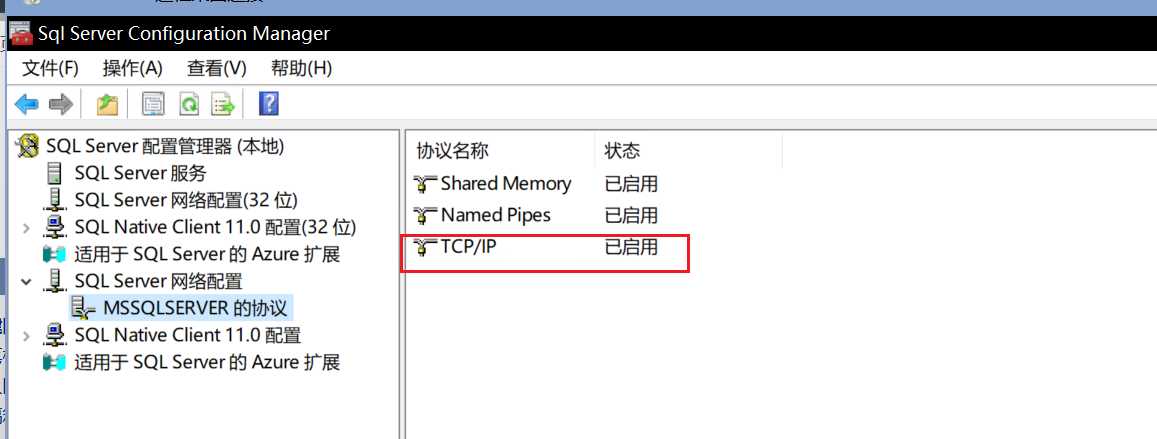
Task: Select SQL Native Client 11.0 配置(32 位) label
Action: click(x=215, y=227)
